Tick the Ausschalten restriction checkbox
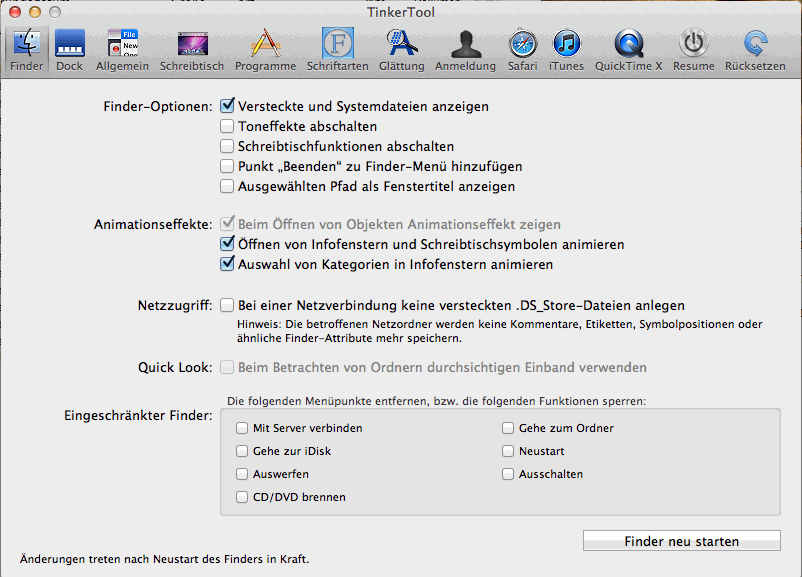 click(508, 474)
